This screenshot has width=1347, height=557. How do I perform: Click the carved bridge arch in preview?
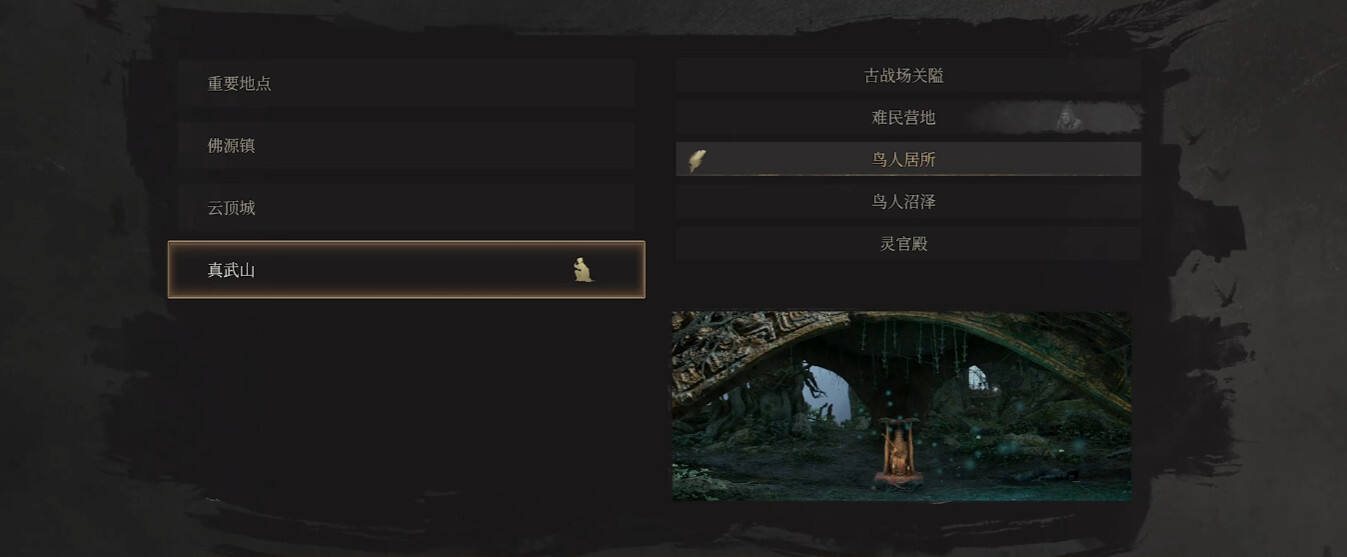(900, 345)
